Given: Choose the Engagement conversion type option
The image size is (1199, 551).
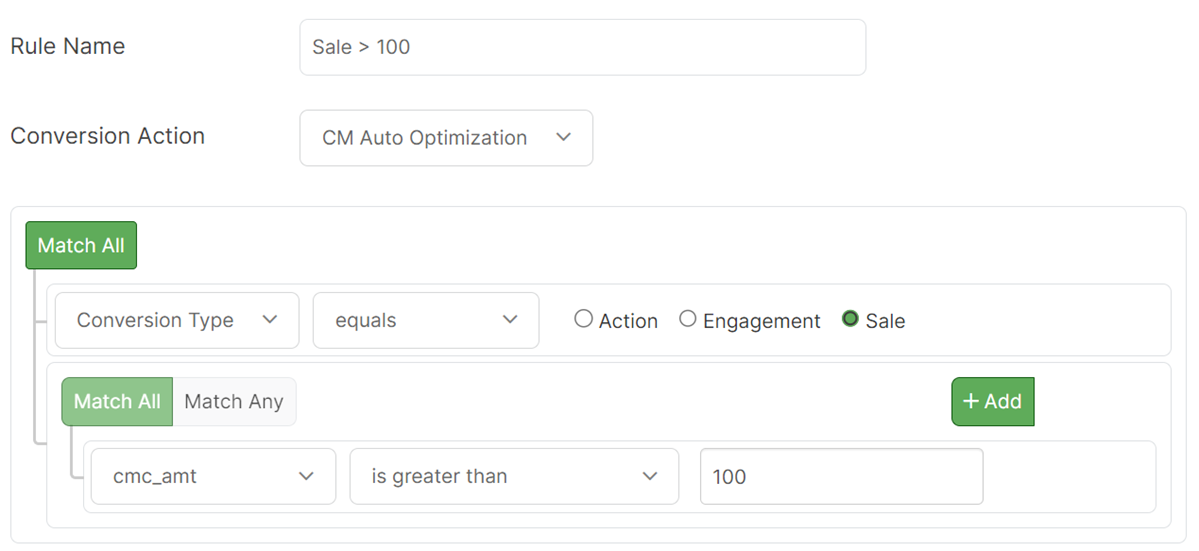Looking at the screenshot, I should pyautogui.click(x=688, y=320).
